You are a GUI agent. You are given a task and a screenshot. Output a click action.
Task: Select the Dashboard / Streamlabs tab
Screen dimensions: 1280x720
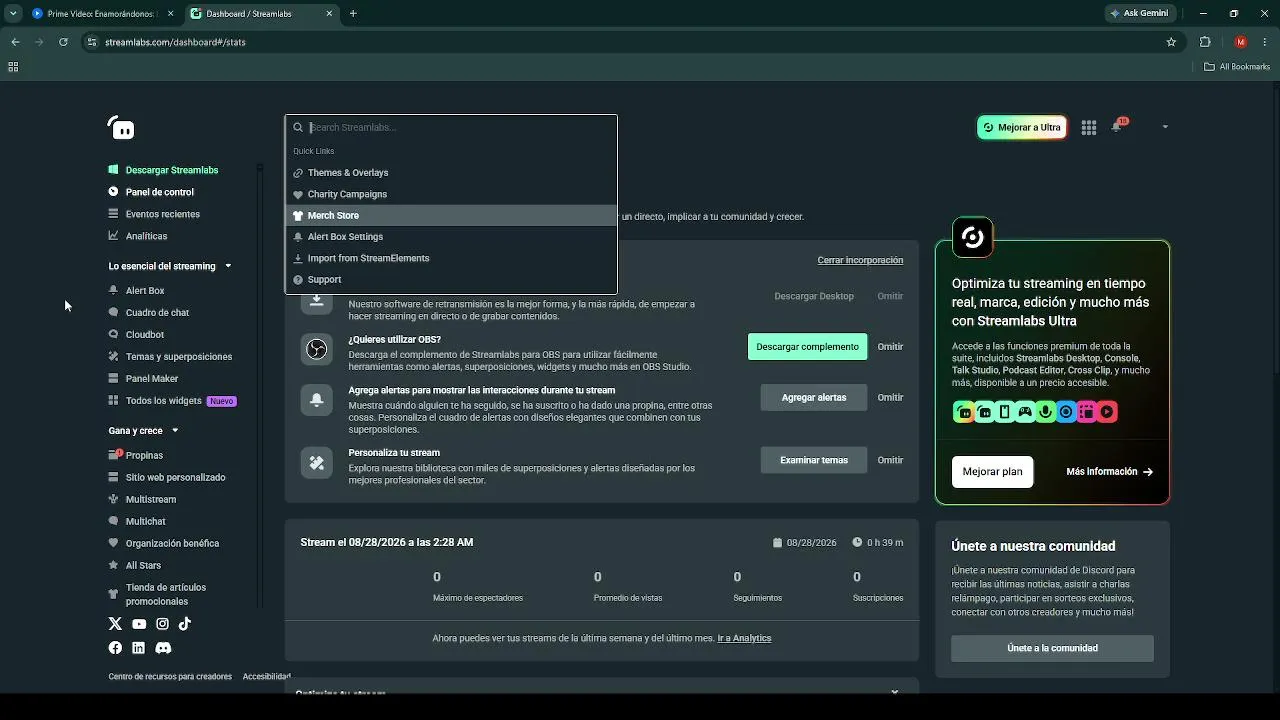pos(262,14)
